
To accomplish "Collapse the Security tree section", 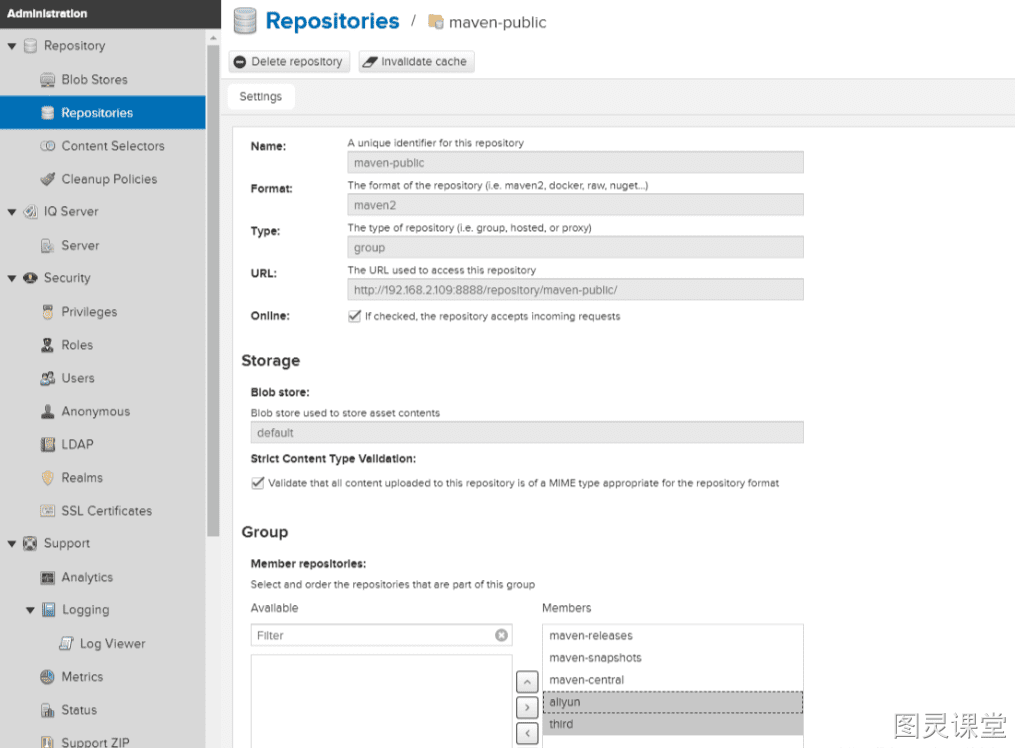I will click(12, 278).
